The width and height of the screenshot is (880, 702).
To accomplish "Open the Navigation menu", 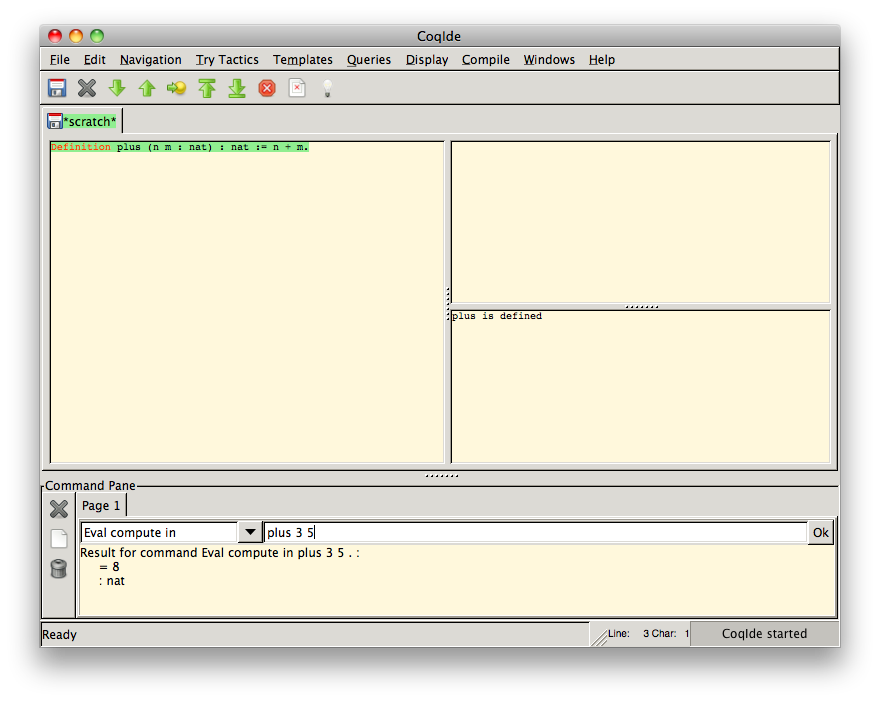I will pyautogui.click(x=150, y=59).
